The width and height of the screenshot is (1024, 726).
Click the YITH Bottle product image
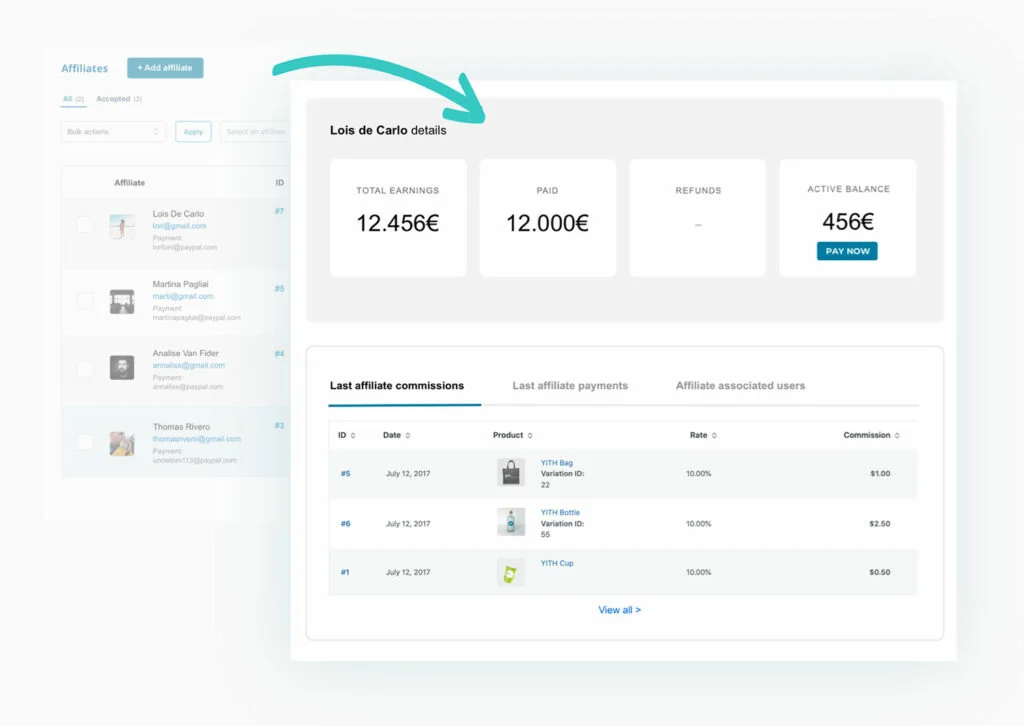tap(510, 522)
